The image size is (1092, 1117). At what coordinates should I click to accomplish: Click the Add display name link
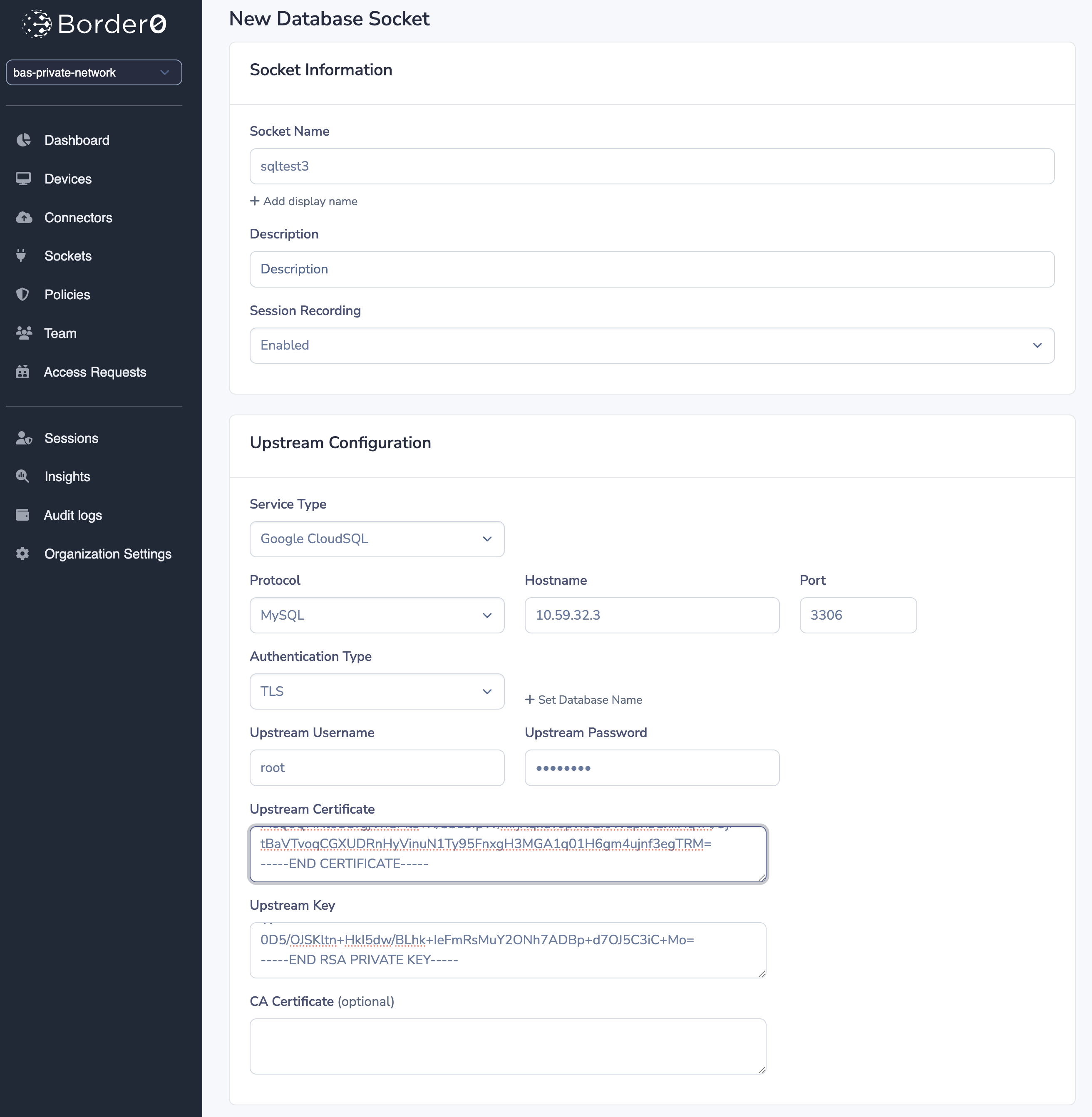304,201
